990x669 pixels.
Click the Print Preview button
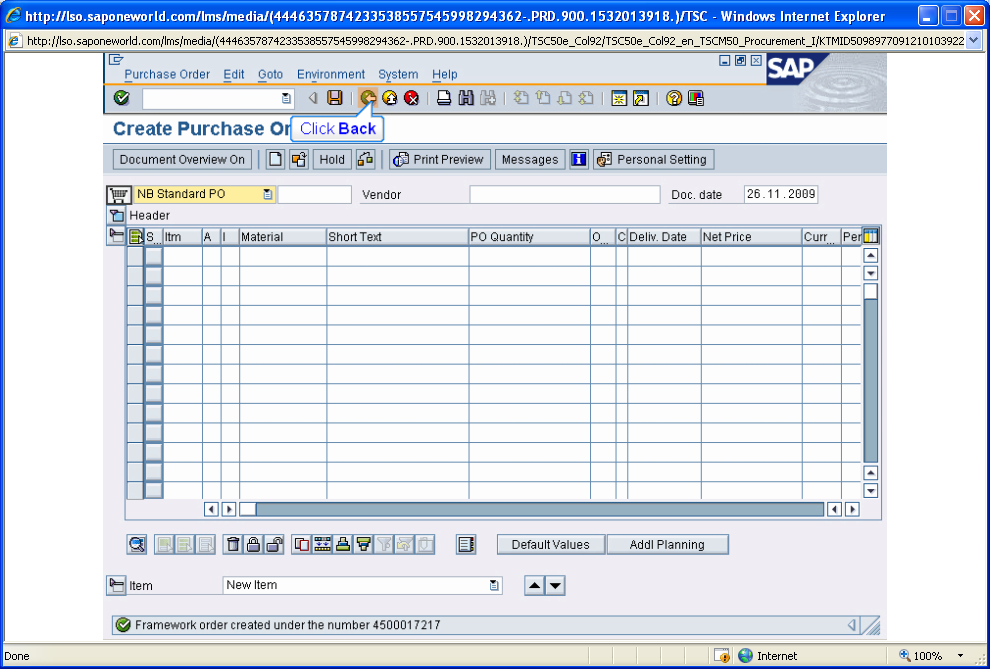click(x=439, y=160)
